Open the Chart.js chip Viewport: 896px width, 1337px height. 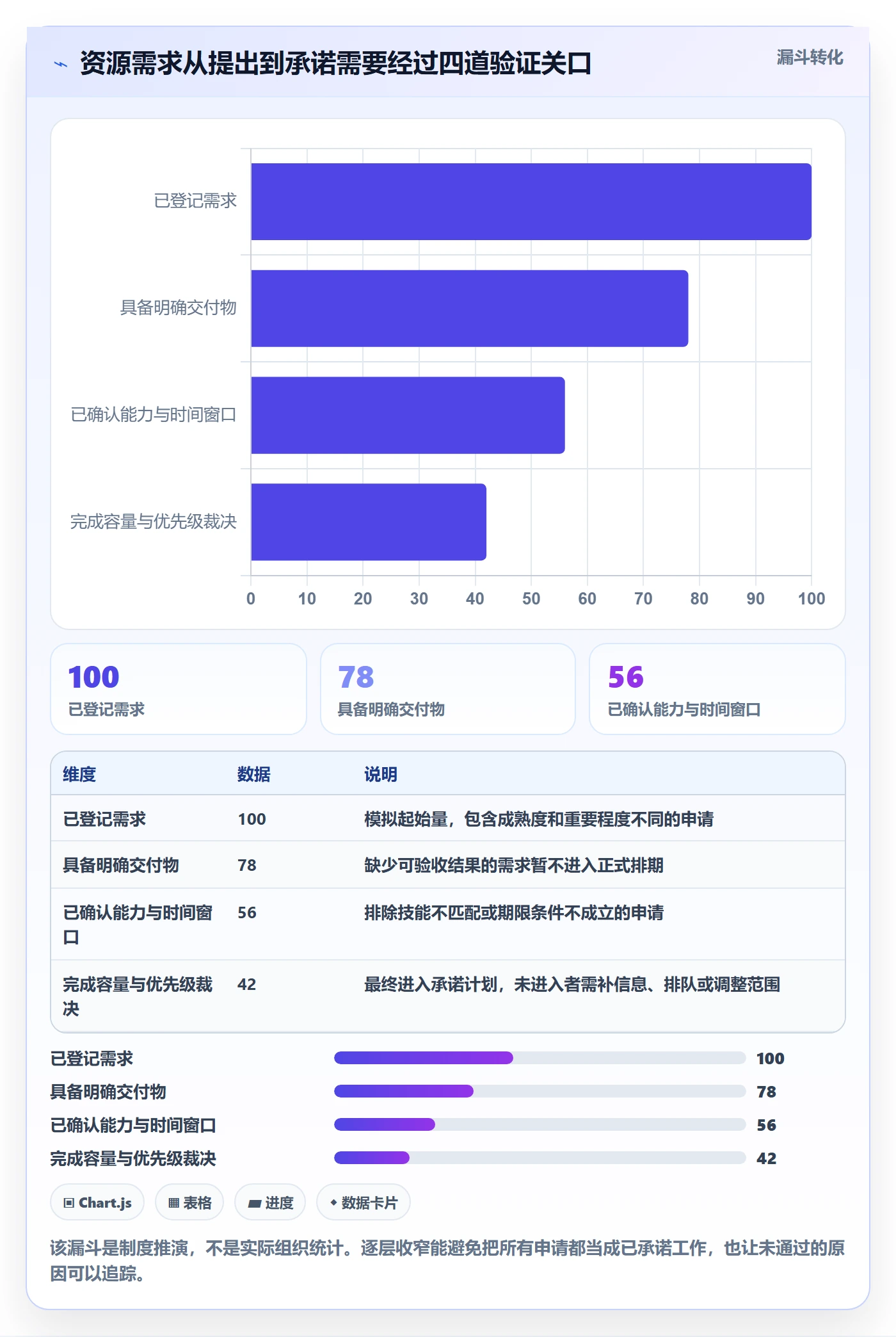(x=97, y=1203)
